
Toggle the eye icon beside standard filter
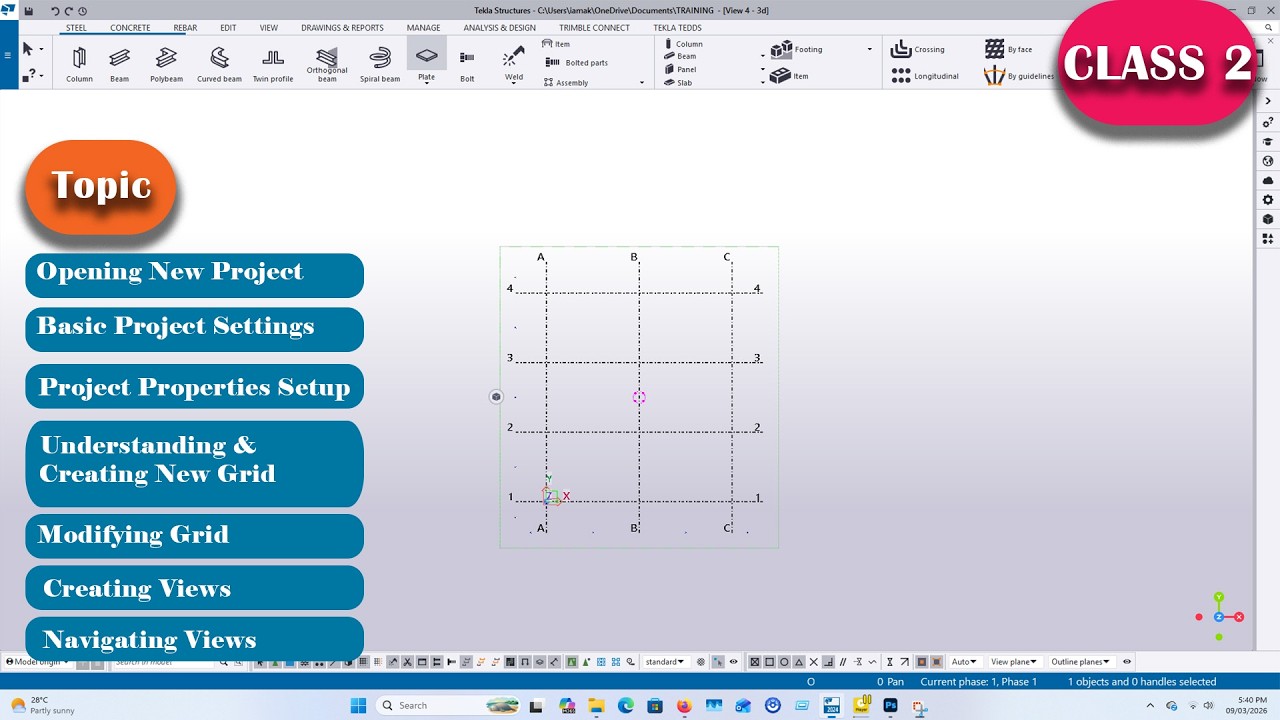coord(733,662)
